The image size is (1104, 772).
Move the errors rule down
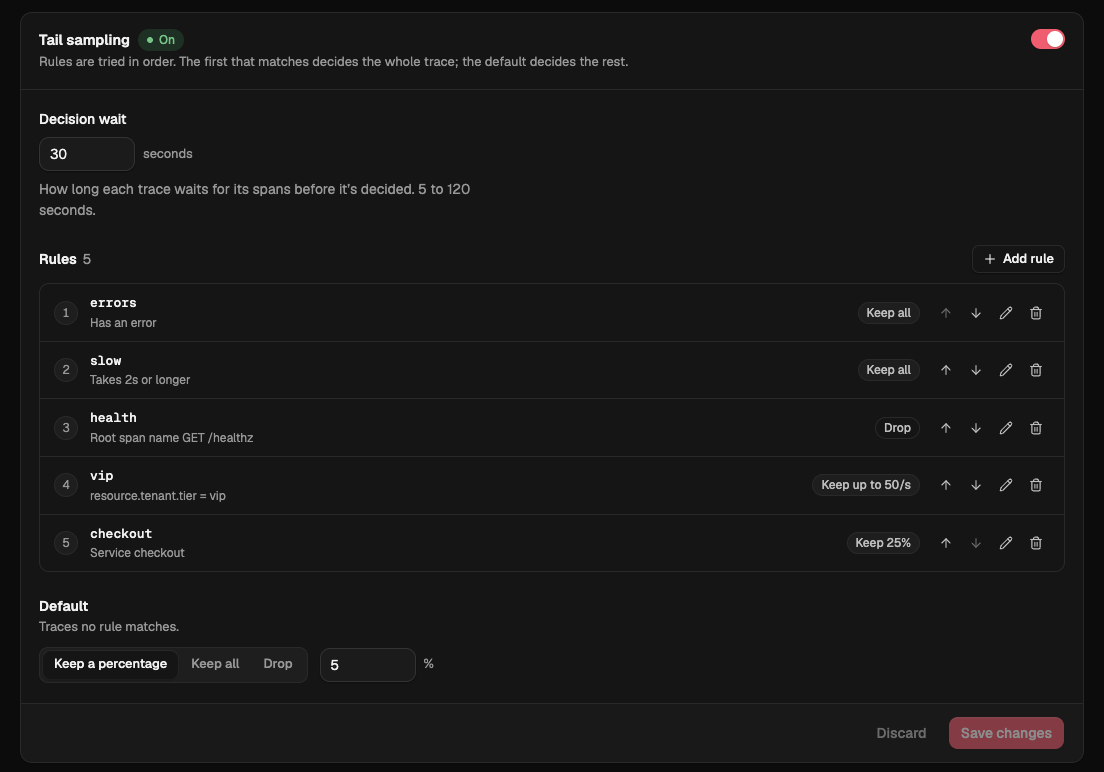click(x=976, y=313)
